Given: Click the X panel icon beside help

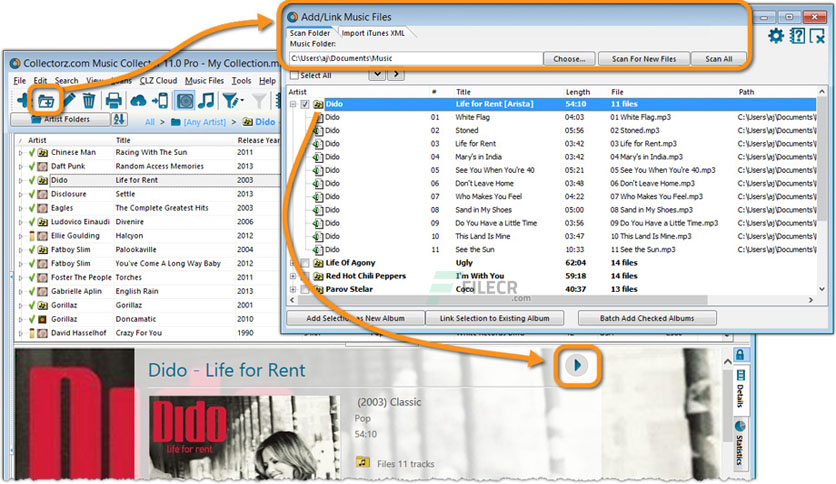Looking at the screenshot, I should (x=817, y=36).
